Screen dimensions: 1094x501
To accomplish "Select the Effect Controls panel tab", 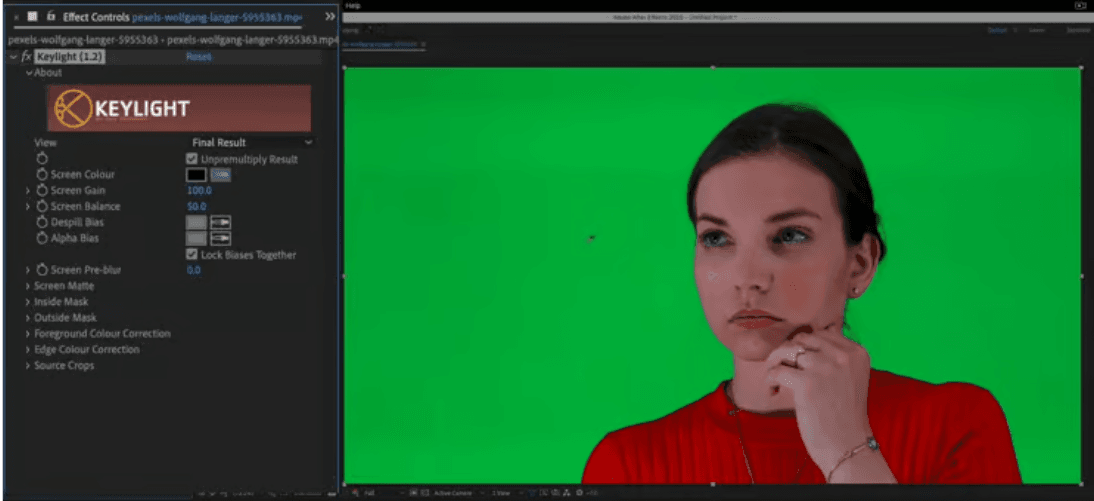I will pos(96,17).
